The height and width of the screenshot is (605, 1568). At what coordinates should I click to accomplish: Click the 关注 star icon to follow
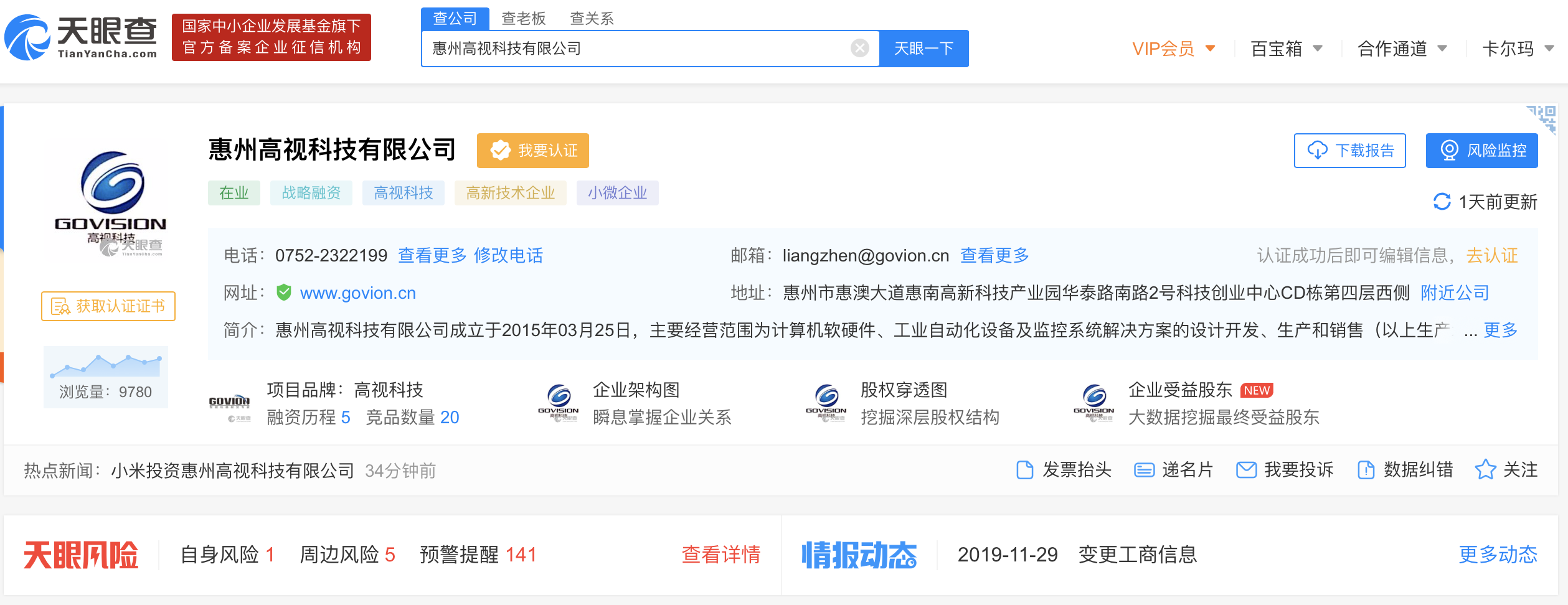click(1485, 469)
